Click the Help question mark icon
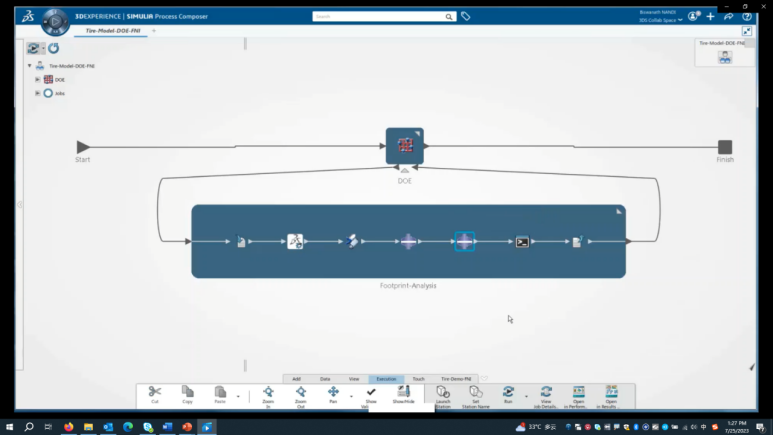This screenshot has height=435, width=773. pyautogui.click(x=747, y=16)
